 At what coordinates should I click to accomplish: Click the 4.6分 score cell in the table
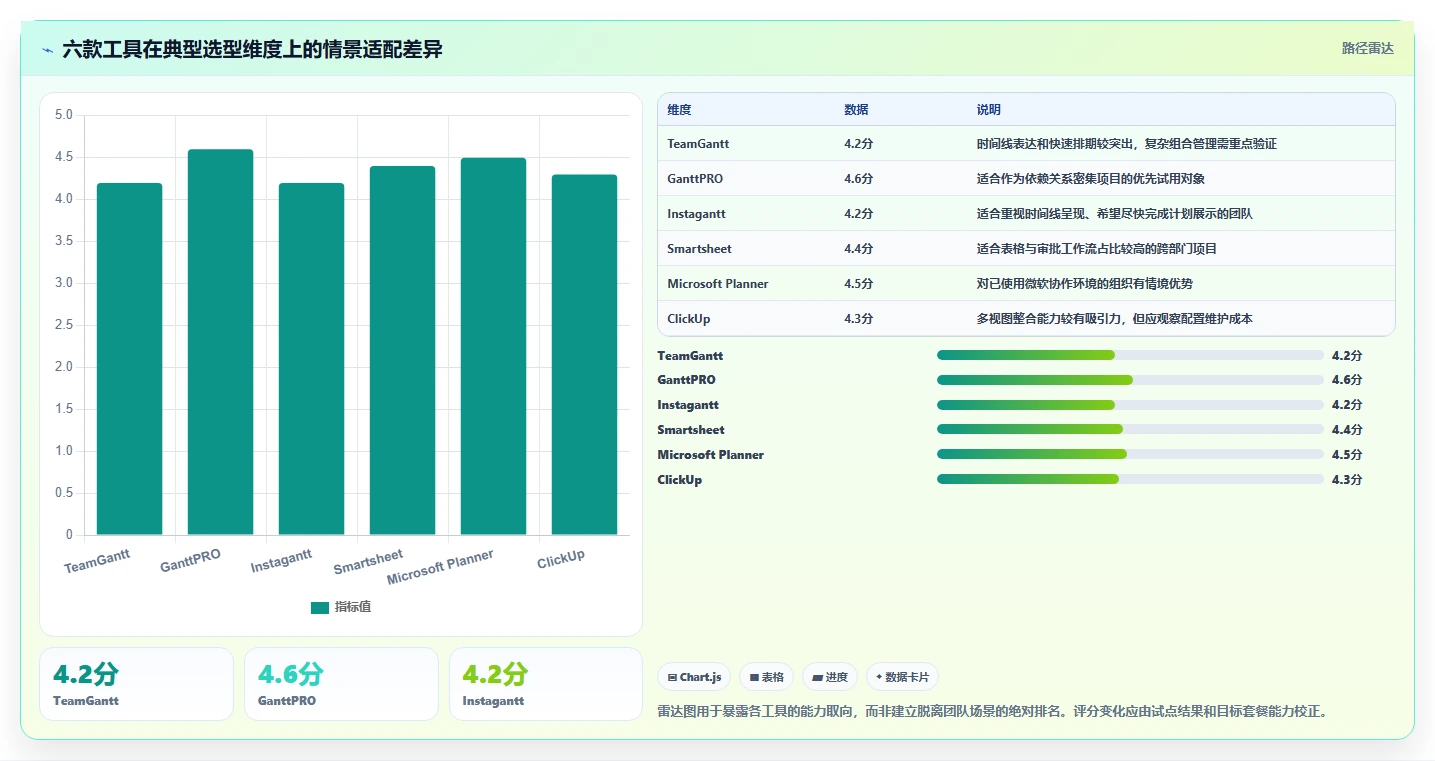coord(858,179)
